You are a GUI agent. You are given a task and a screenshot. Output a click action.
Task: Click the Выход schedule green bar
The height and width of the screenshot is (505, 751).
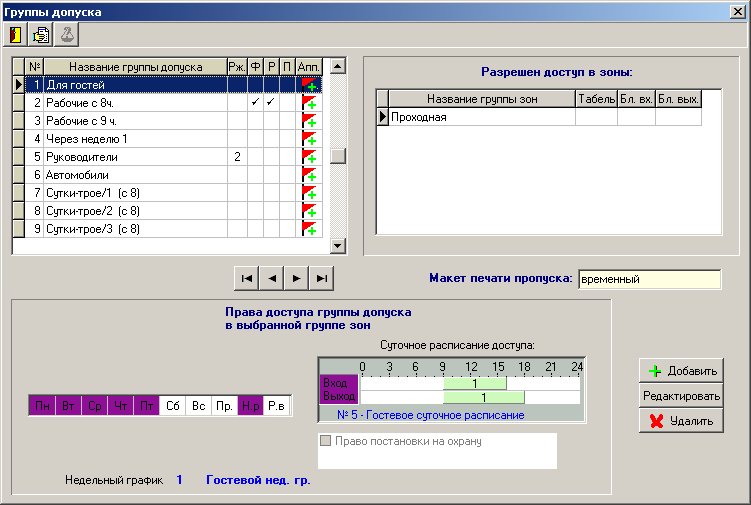[484, 397]
